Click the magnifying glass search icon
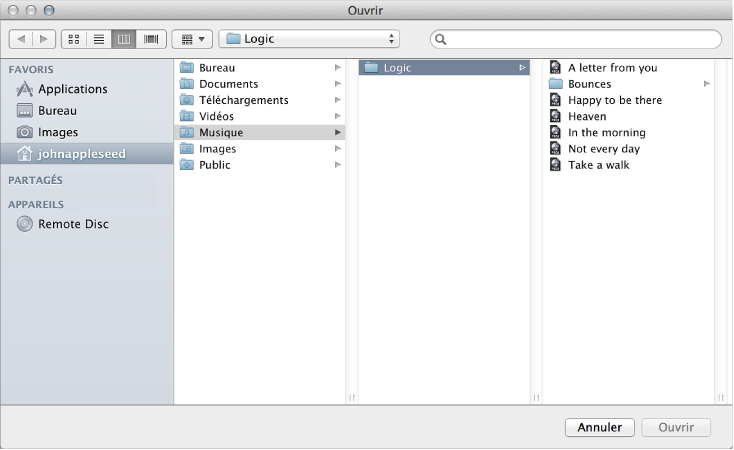Screen dimensions: 734x450 [x=440, y=39]
